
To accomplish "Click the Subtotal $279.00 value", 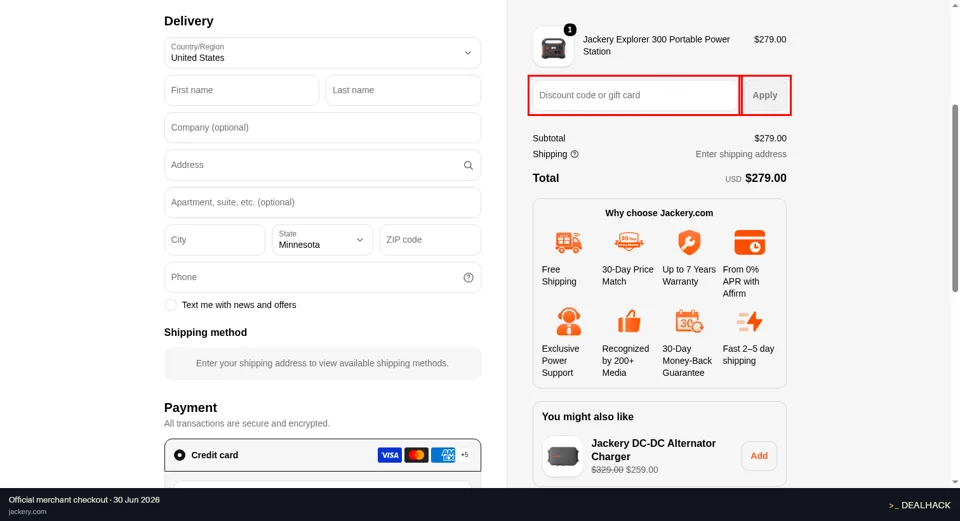I will tap(770, 138).
